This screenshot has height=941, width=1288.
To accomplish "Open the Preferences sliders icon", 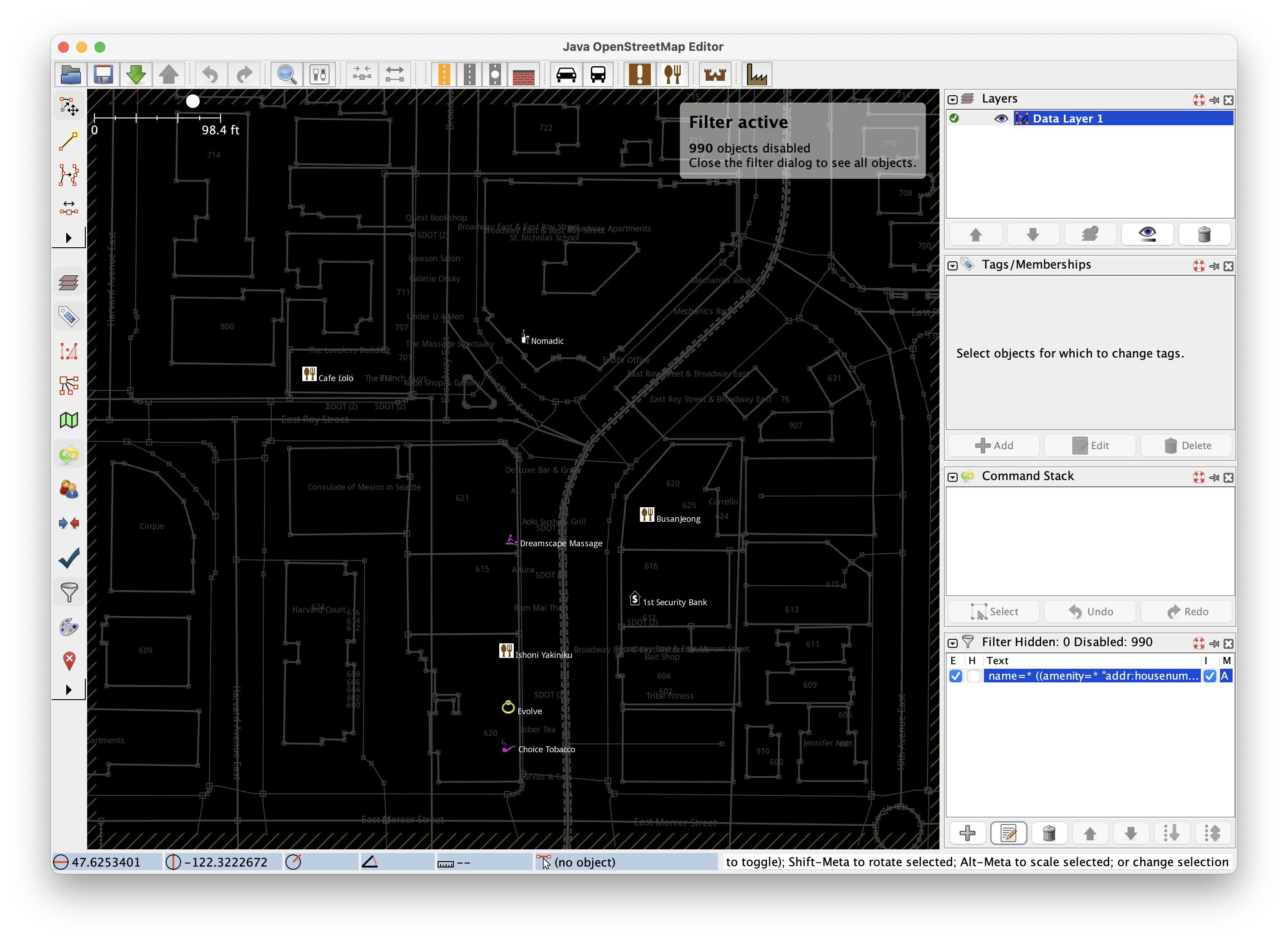I will [319, 74].
